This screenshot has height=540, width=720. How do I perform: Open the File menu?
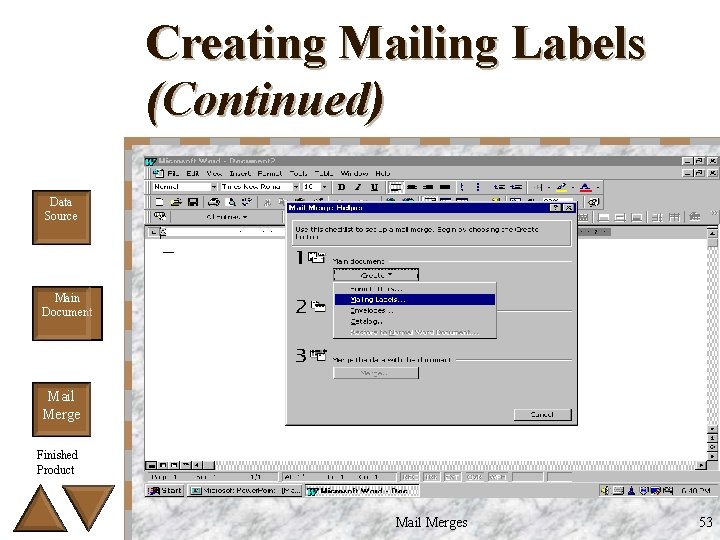coord(173,174)
